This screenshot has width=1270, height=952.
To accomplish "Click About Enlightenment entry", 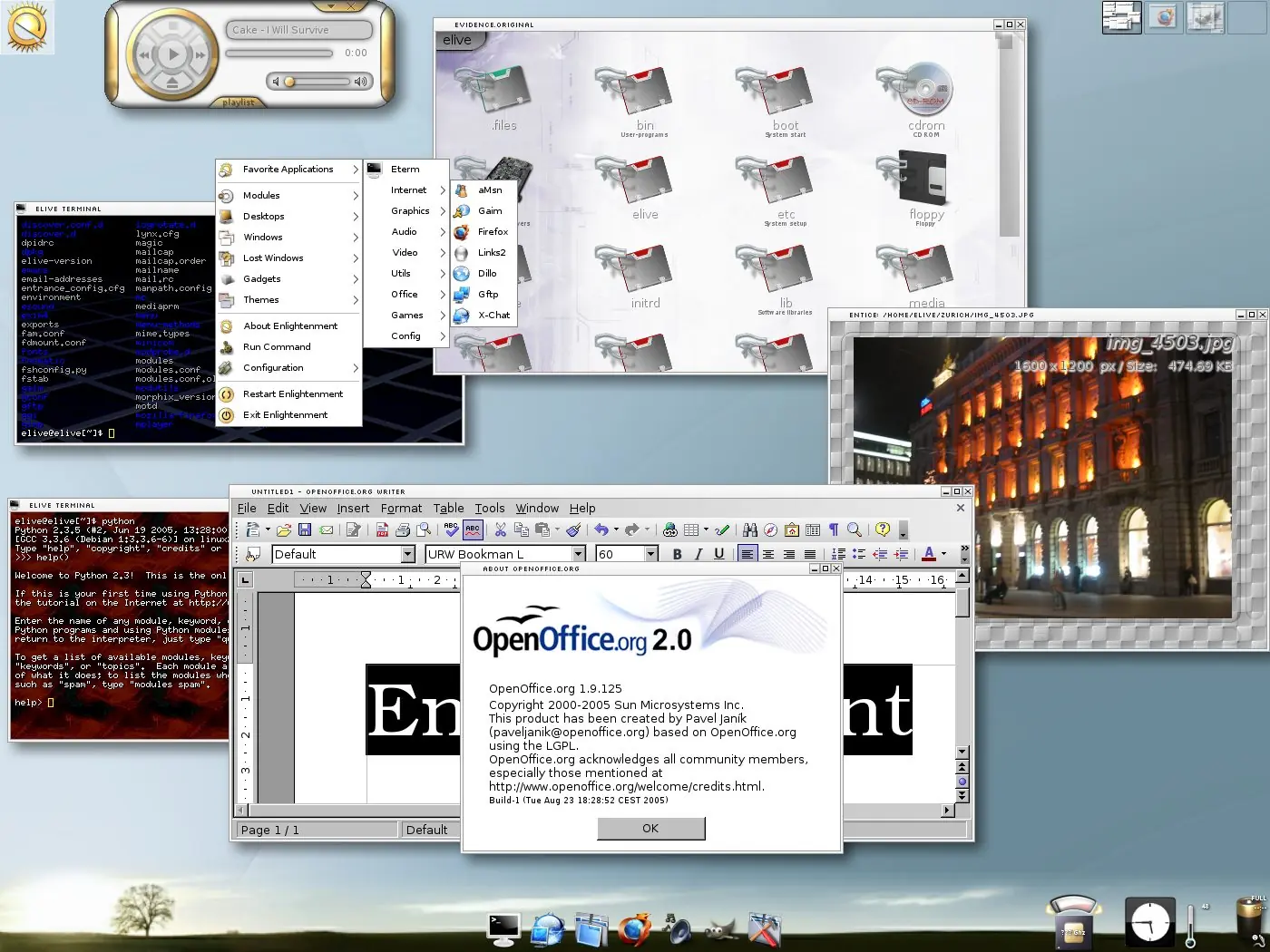I will click(289, 326).
